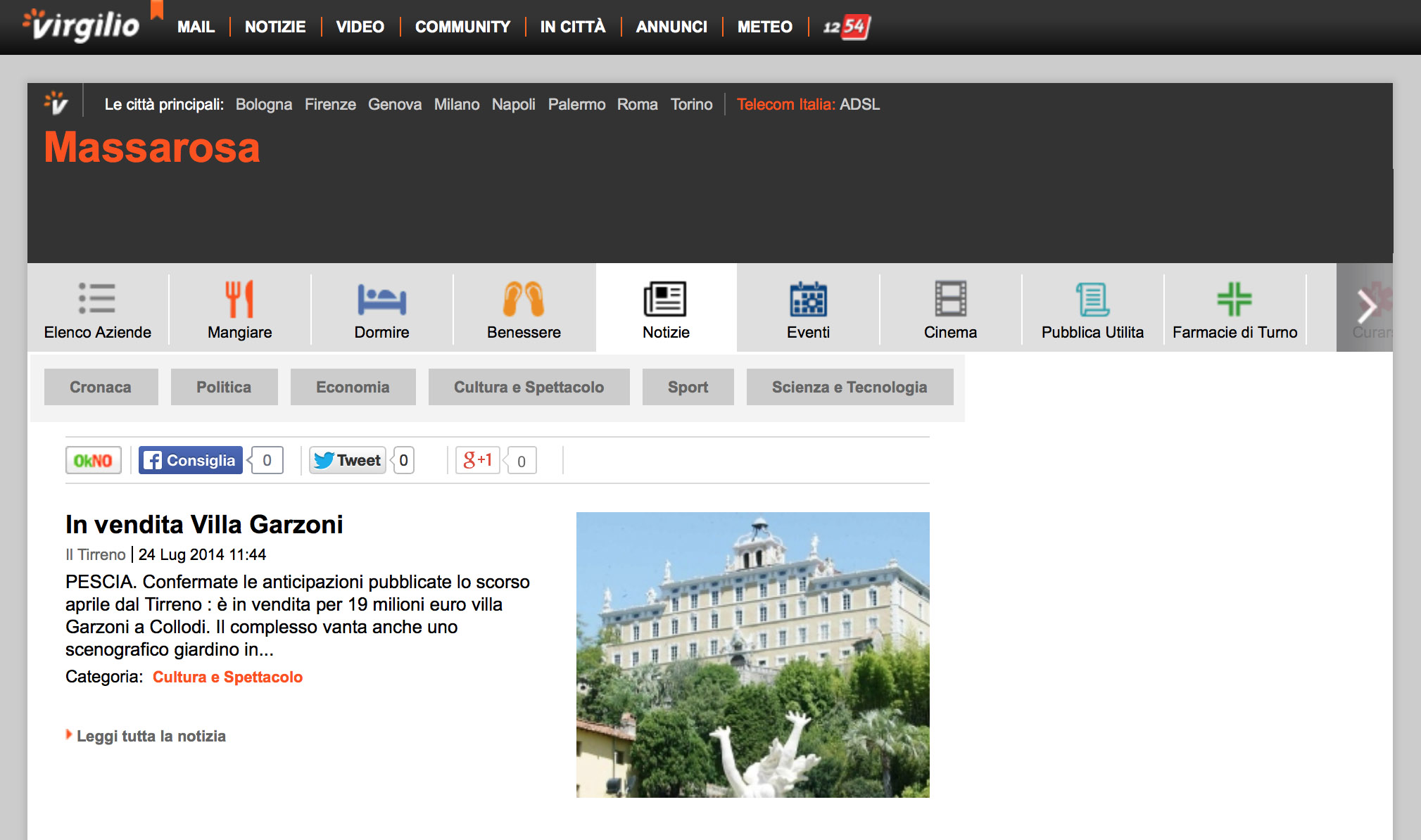1421x840 pixels.
Task: Filter news by Politica
Action: pos(224,387)
